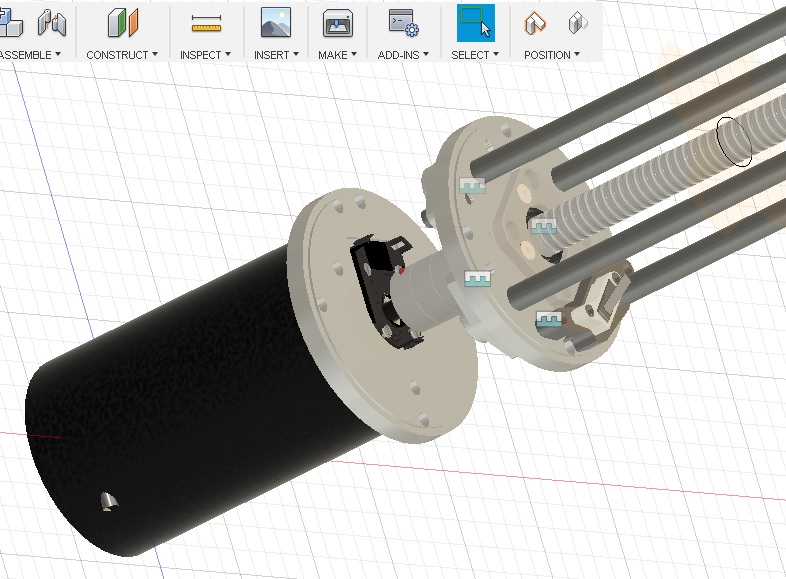786x579 pixels.
Task: Click the second Position tool icon
Action: 577,22
